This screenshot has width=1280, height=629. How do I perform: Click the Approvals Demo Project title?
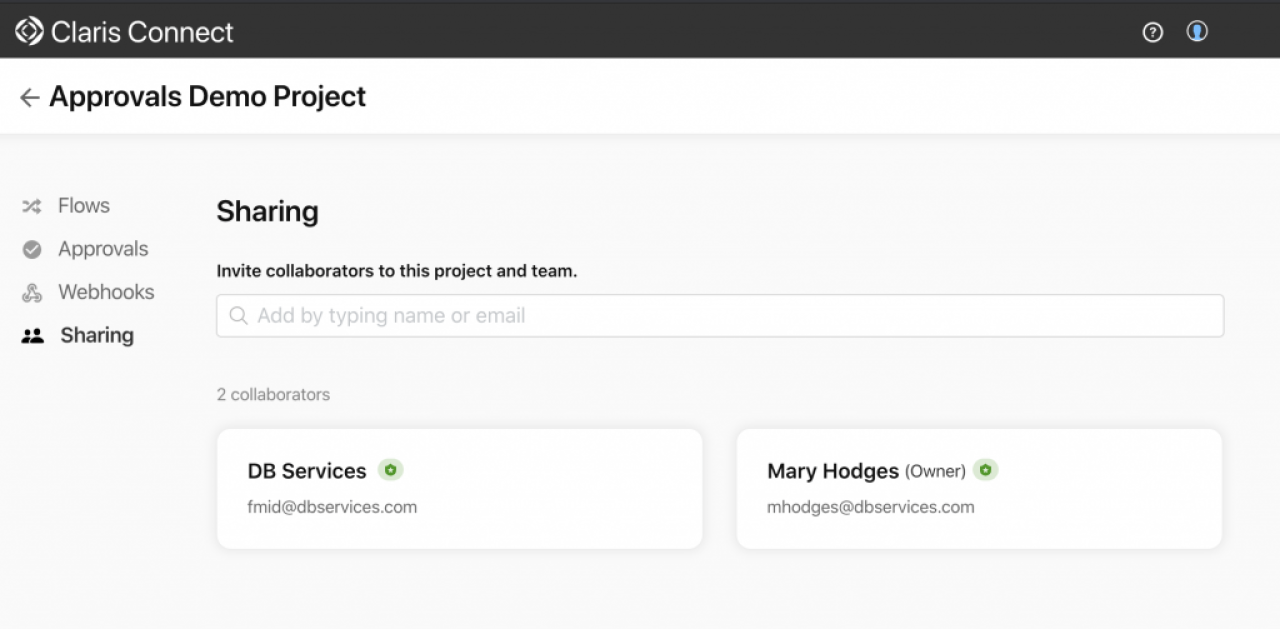point(208,96)
